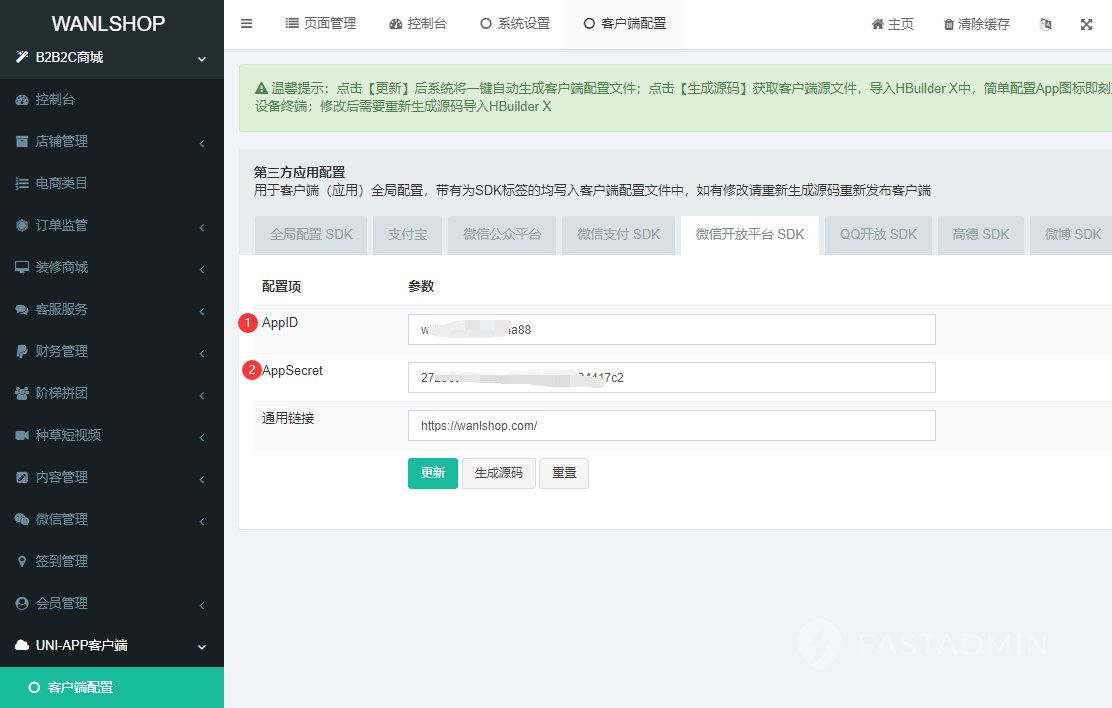This screenshot has height=708, width=1112.
Task: Click the 清除缓存 trash icon
Action: pyautogui.click(x=949, y=25)
